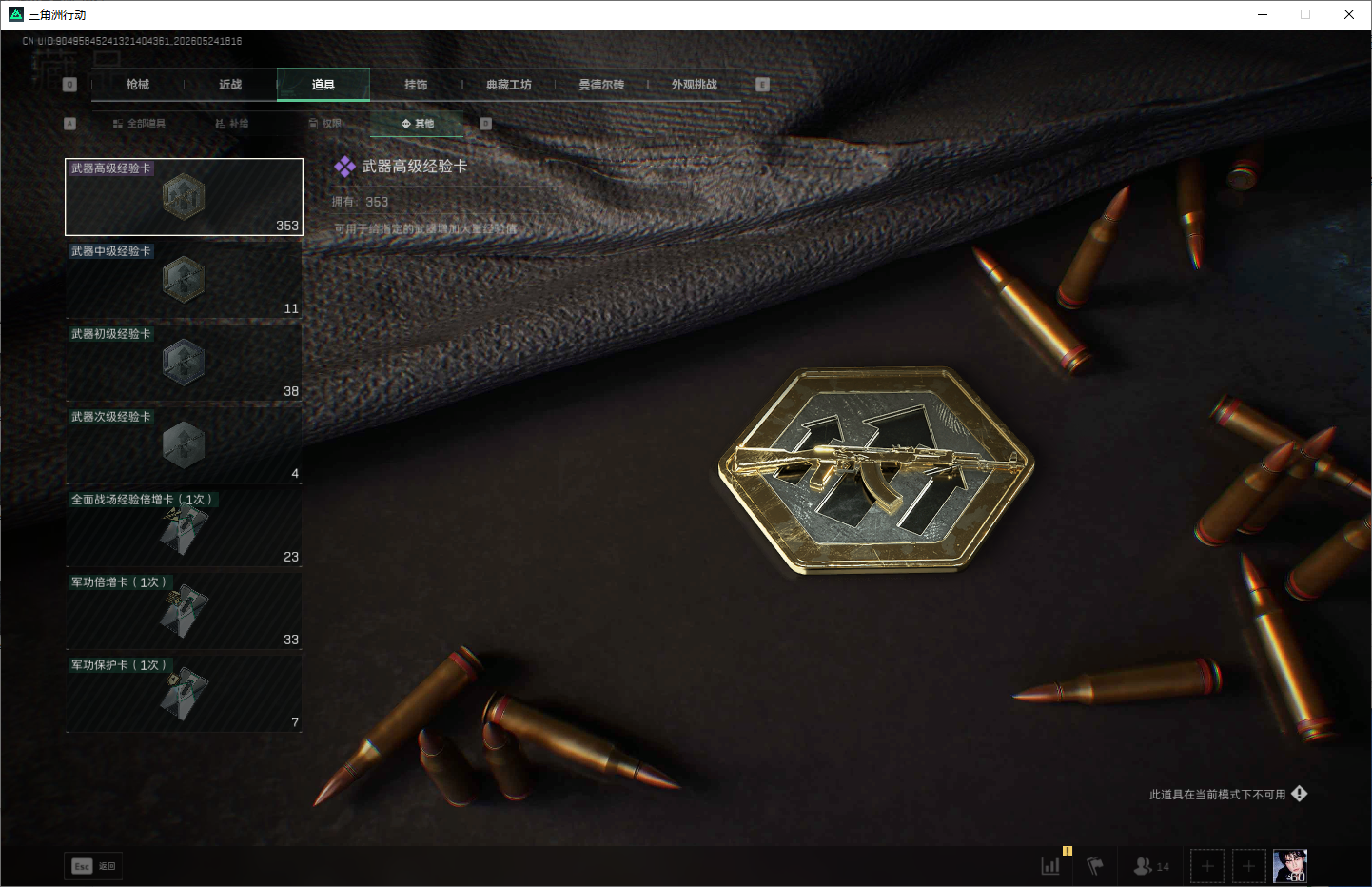Select the 全面战场经验倍增卡 item
The height and width of the screenshot is (887, 1372).
[x=184, y=528]
